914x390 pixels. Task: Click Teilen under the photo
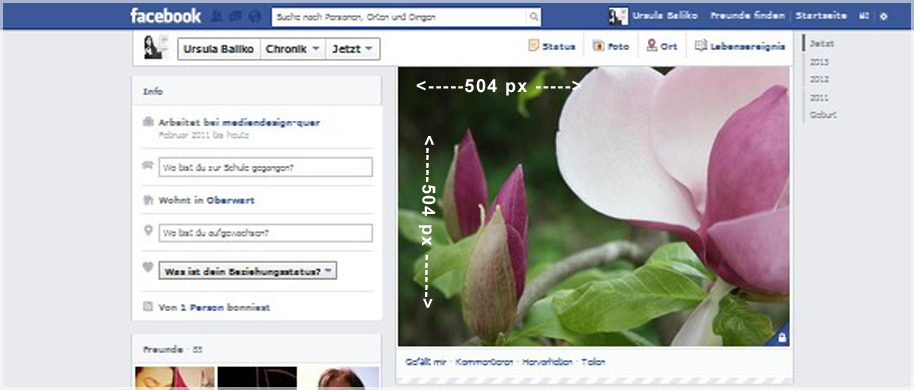coord(593,362)
